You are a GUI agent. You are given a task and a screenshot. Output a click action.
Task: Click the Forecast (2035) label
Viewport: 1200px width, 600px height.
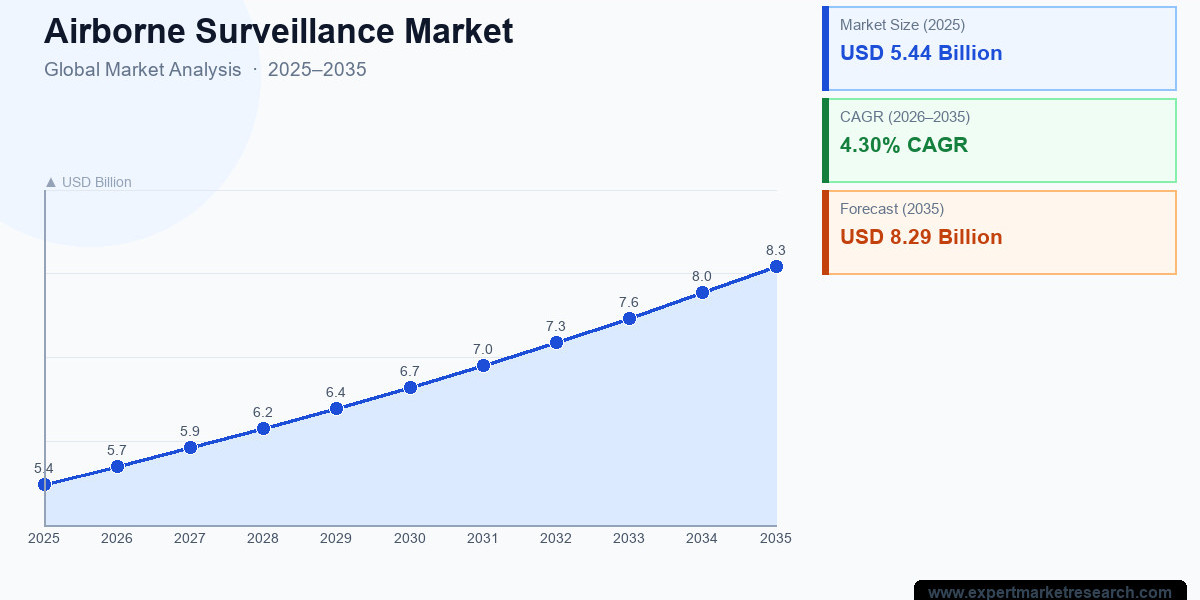coord(892,209)
